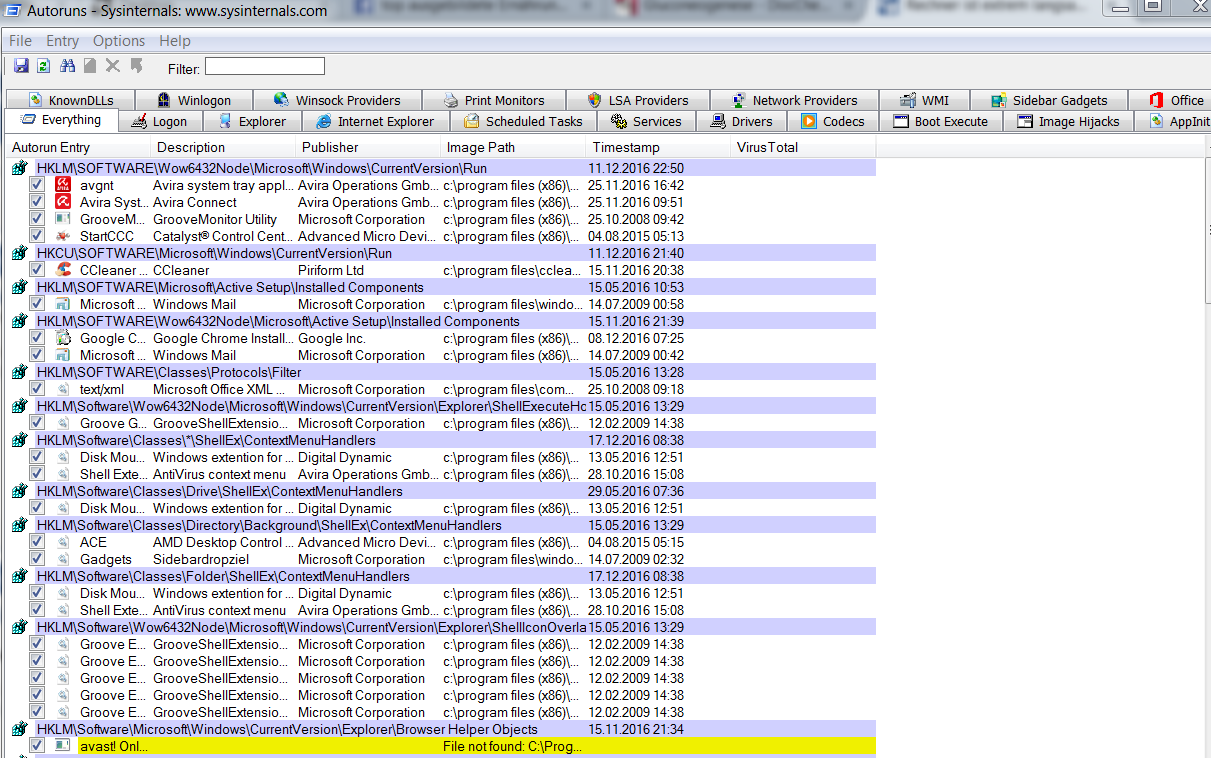Sort by VirusTotal column header
Image resolution: width=1211 pixels, height=758 pixels.
pos(805,147)
